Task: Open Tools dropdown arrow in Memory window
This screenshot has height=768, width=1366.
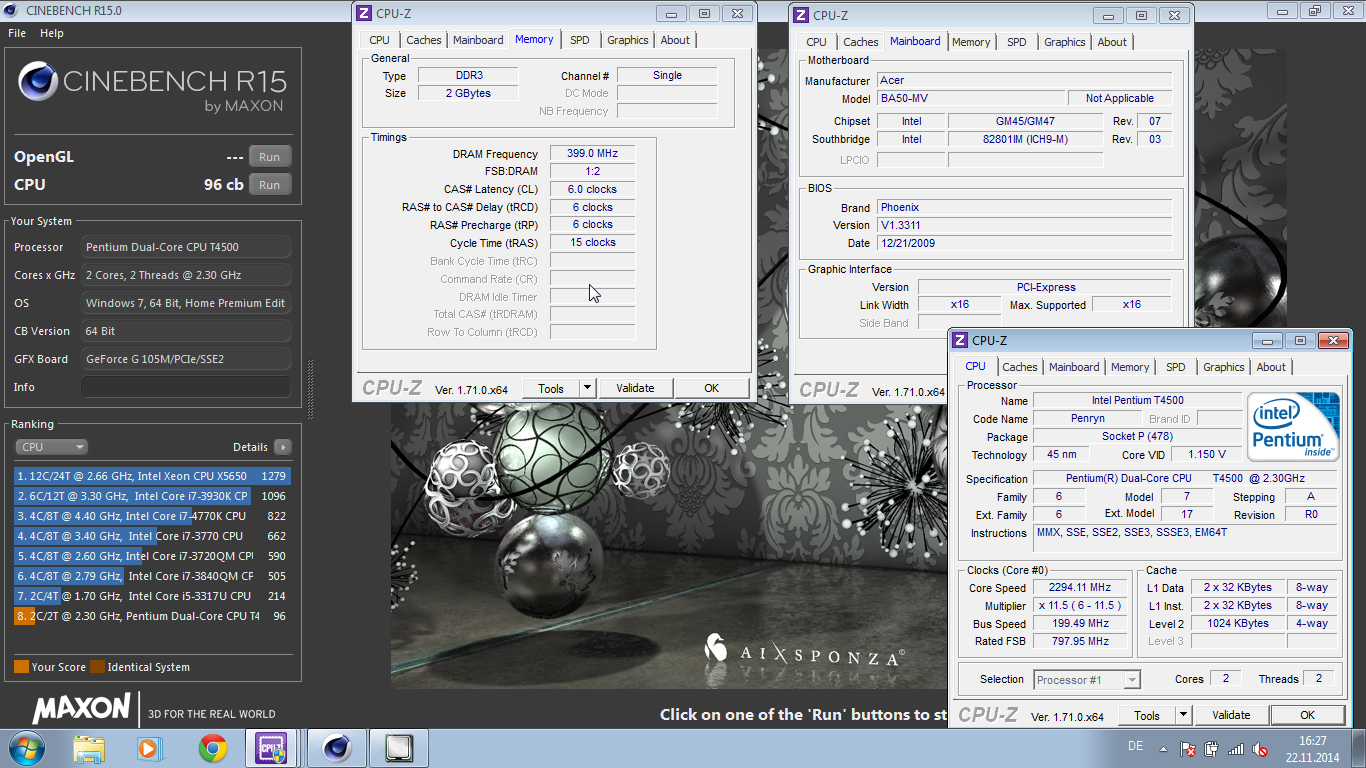Action: point(587,388)
